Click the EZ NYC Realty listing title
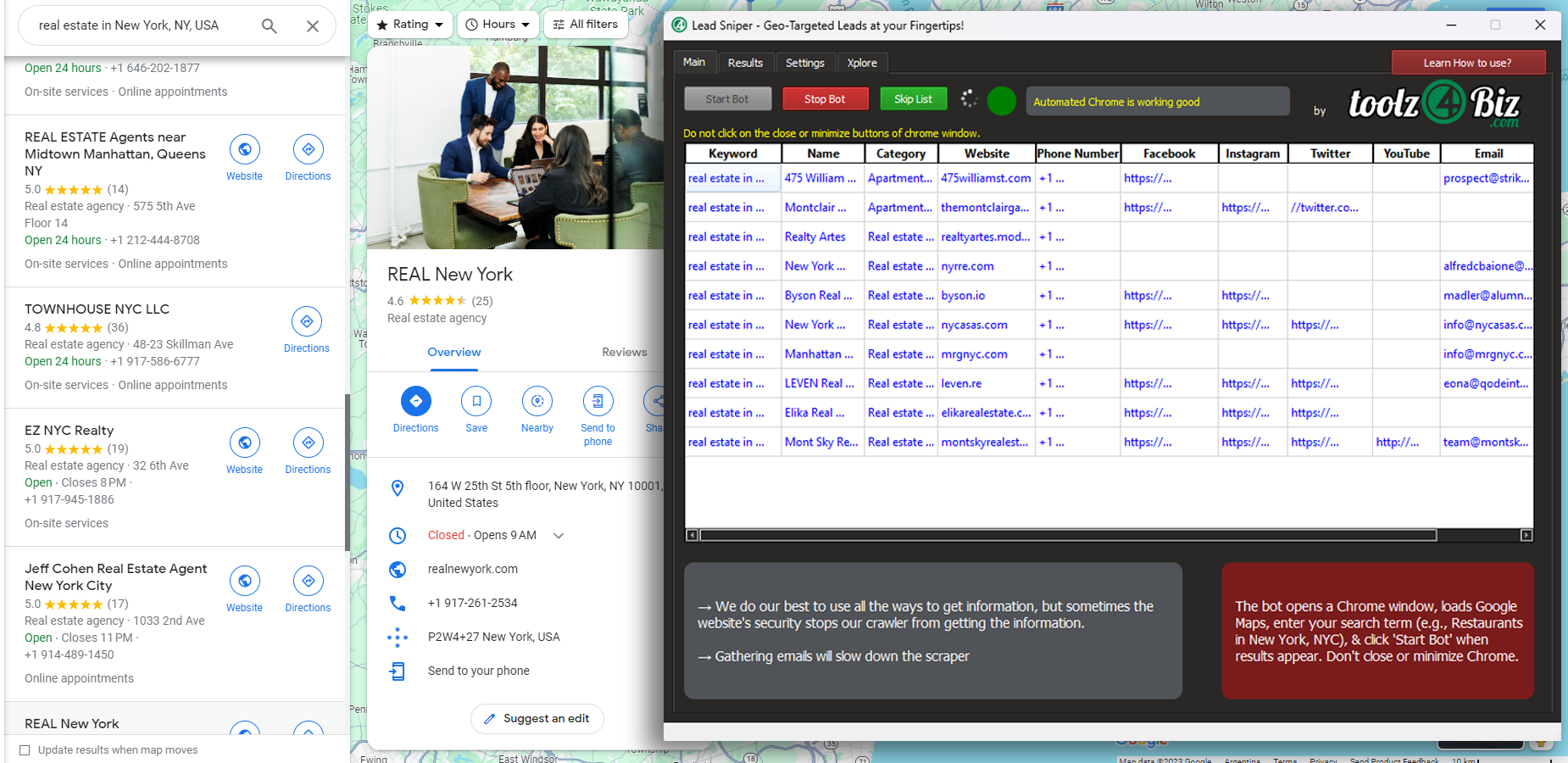Viewport: 1568px width, 763px height. click(70, 431)
